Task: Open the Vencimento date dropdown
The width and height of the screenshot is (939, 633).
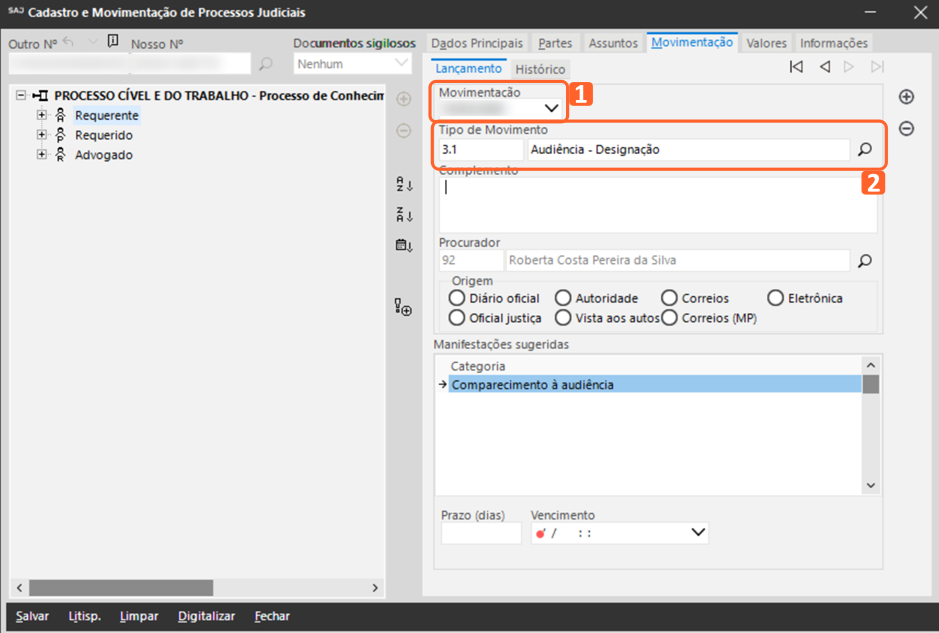Action: tap(698, 533)
